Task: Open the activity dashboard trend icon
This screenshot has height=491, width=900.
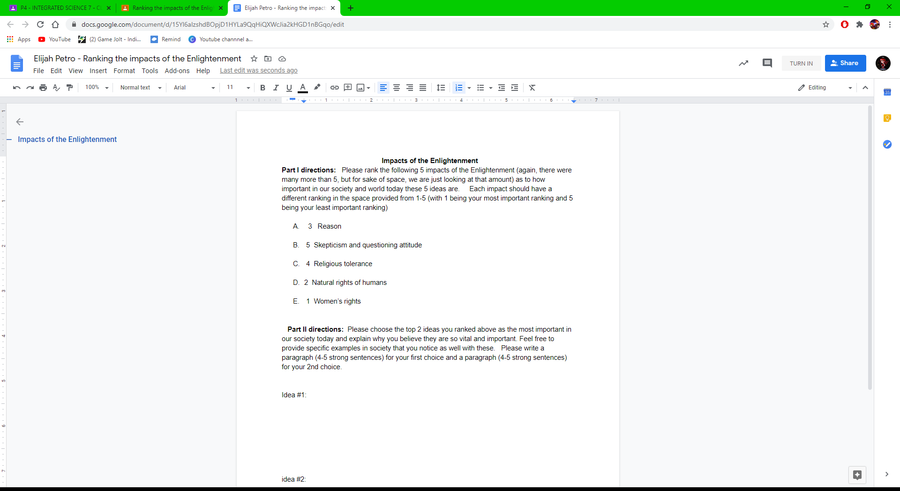Action: click(x=743, y=63)
